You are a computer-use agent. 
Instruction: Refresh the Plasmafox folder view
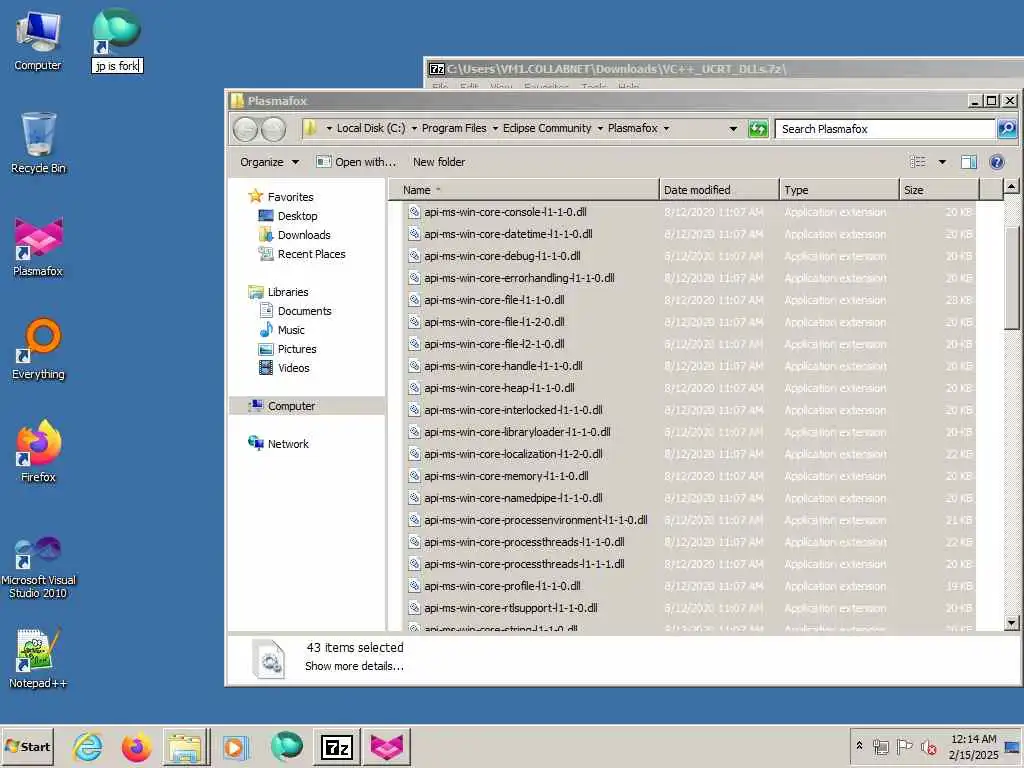click(758, 129)
